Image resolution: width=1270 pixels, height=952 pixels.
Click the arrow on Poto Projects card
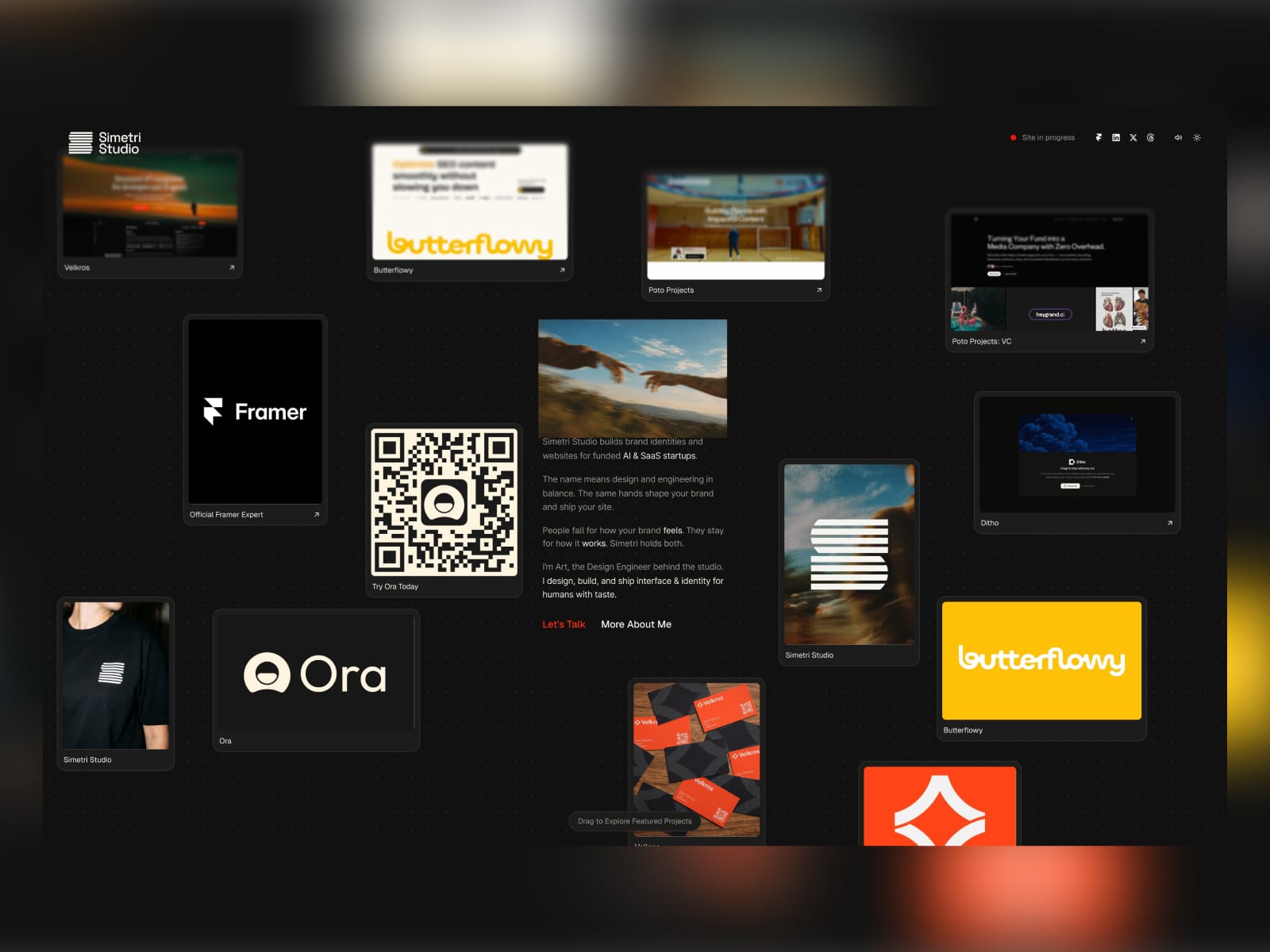point(819,290)
